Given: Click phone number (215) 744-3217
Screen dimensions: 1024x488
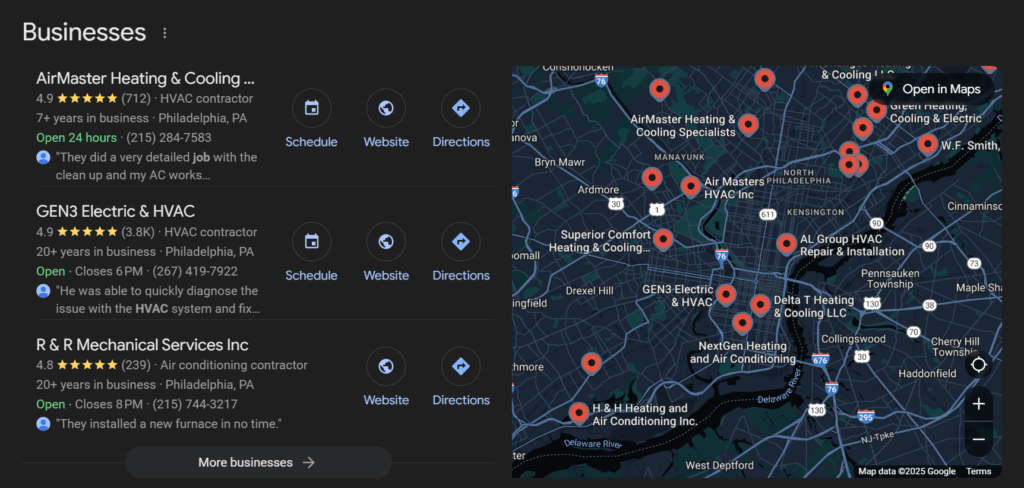Looking at the screenshot, I should tap(195, 404).
